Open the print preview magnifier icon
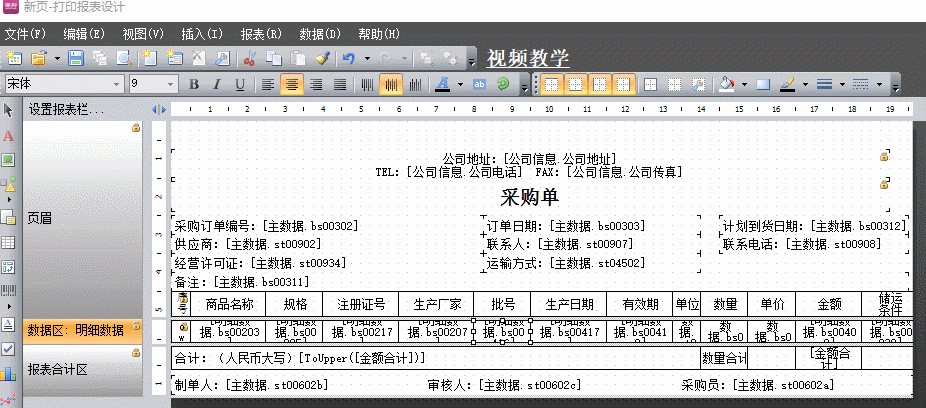This screenshot has height=408, width=926. tap(122, 59)
